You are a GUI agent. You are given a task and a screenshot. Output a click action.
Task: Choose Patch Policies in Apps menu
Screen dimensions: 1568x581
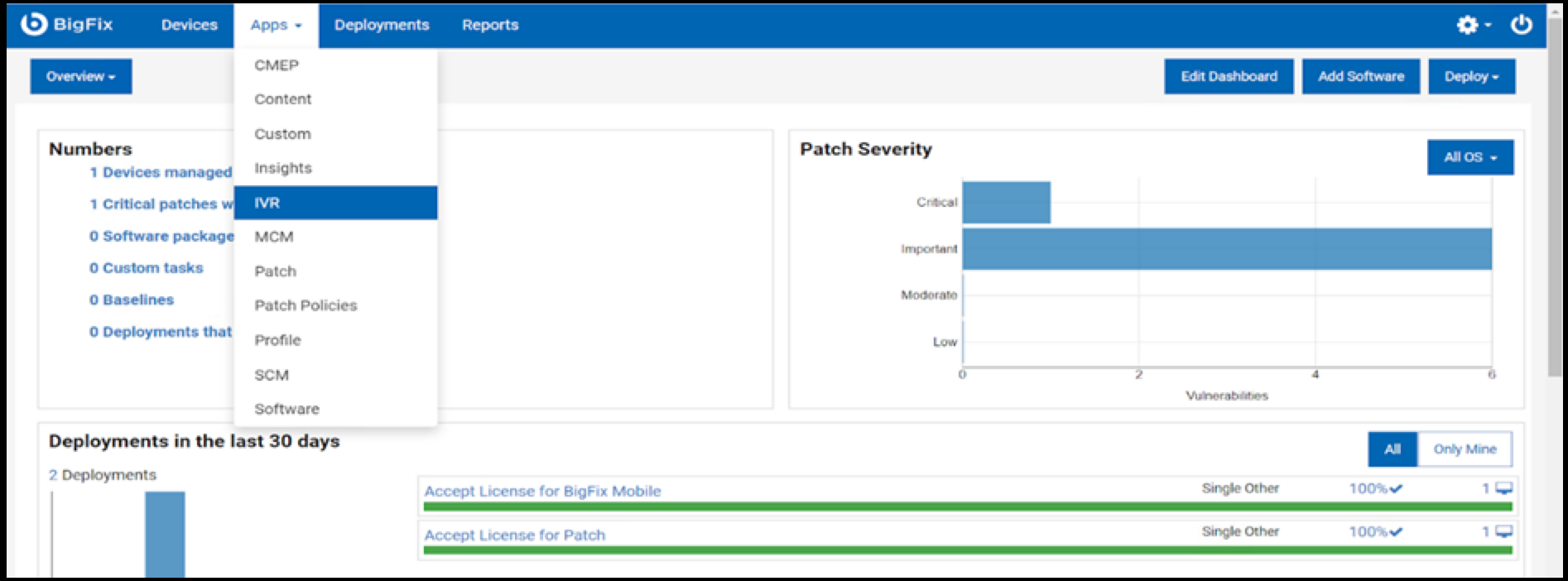[x=305, y=305]
